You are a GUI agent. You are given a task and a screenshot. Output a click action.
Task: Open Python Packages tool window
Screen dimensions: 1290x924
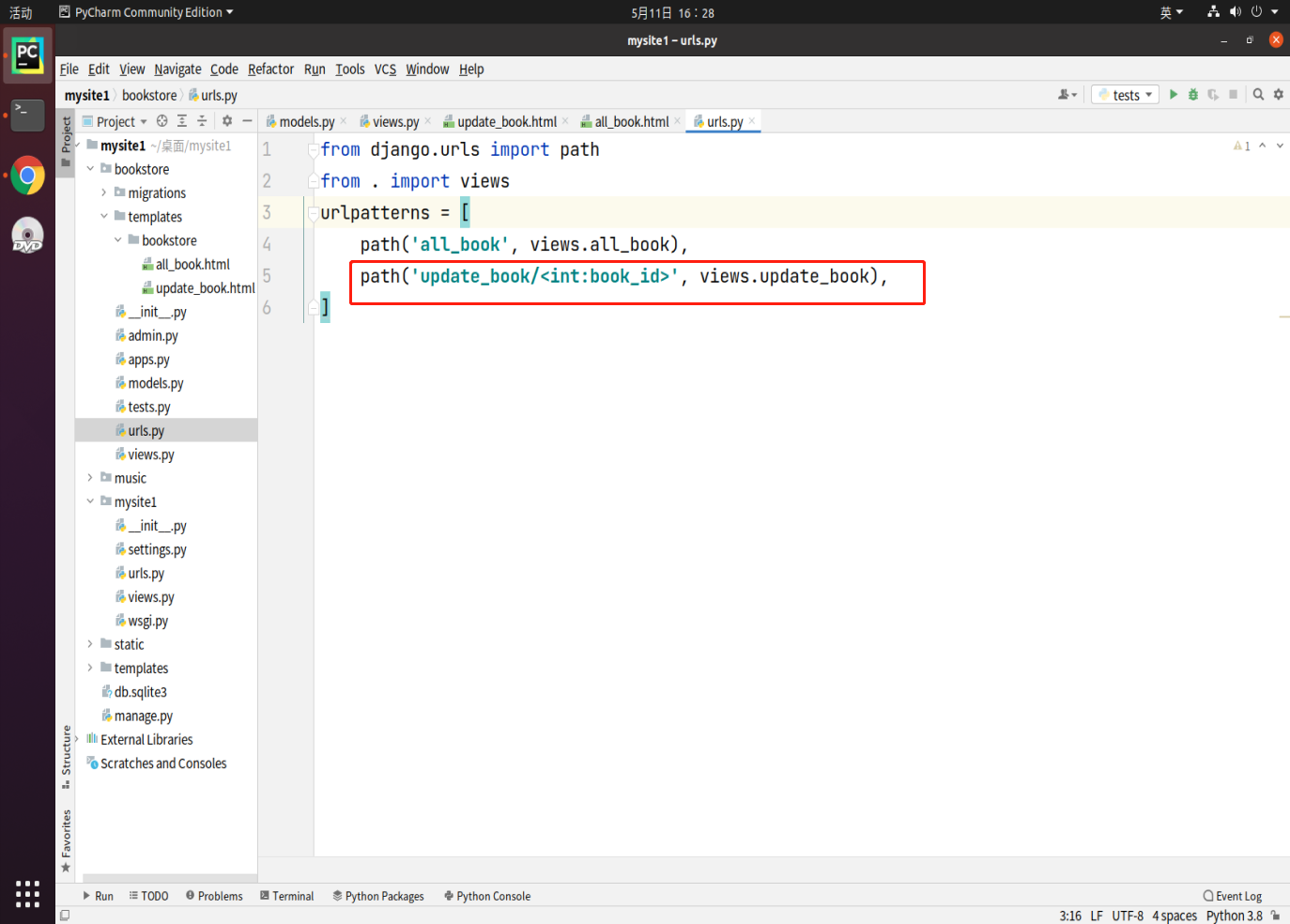click(378, 896)
